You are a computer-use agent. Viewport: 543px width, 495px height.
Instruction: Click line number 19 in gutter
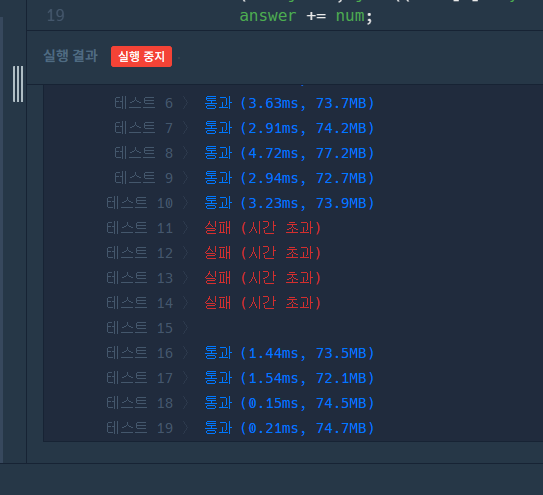click(x=55, y=16)
